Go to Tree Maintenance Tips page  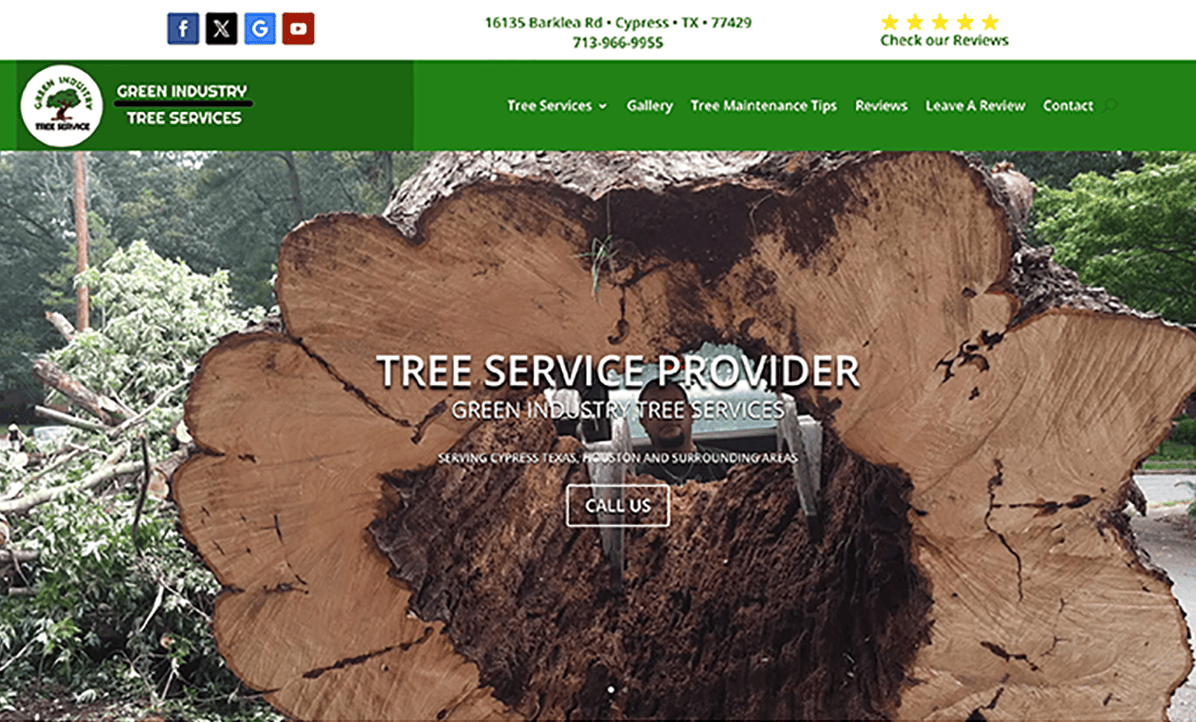pyautogui.click(x=764, y=106)
